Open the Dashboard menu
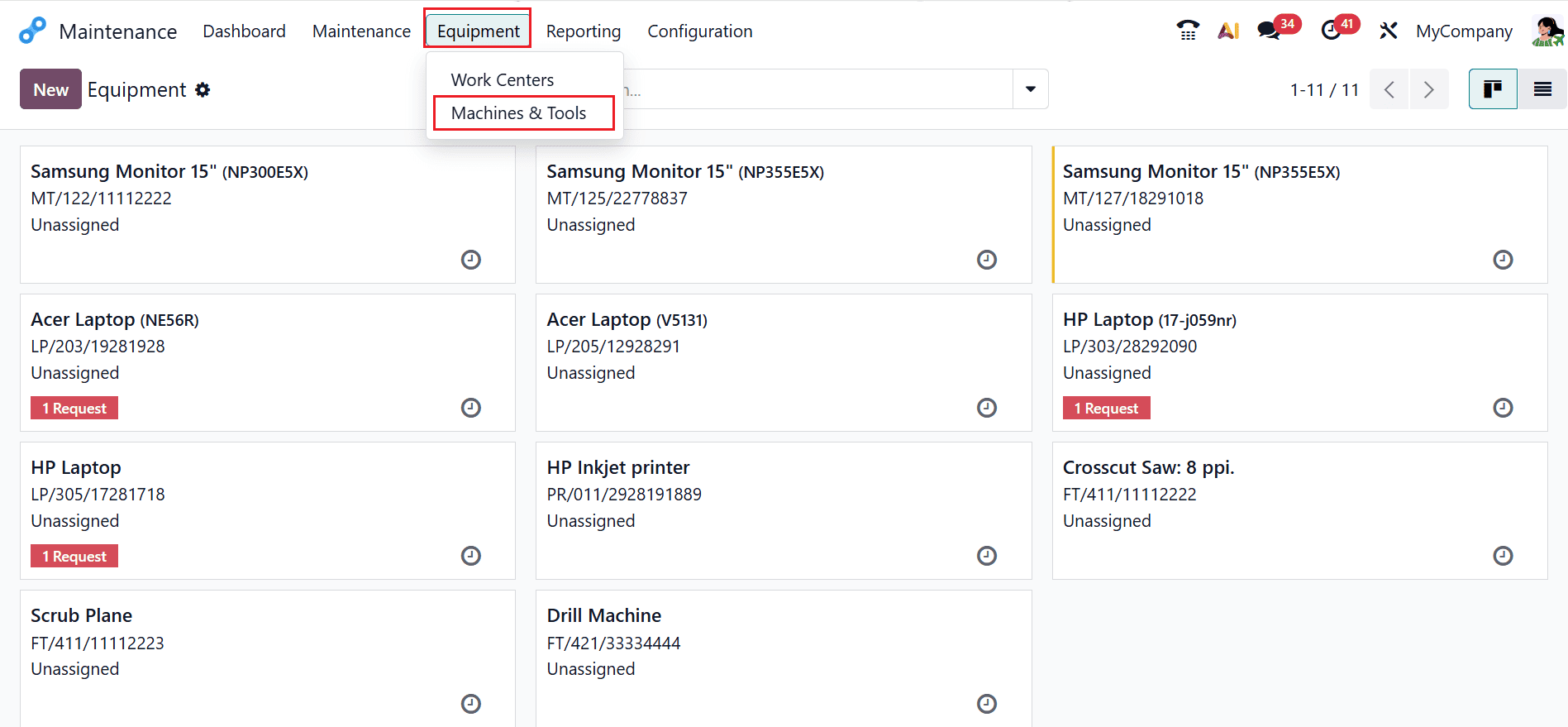 pos(244,31)
